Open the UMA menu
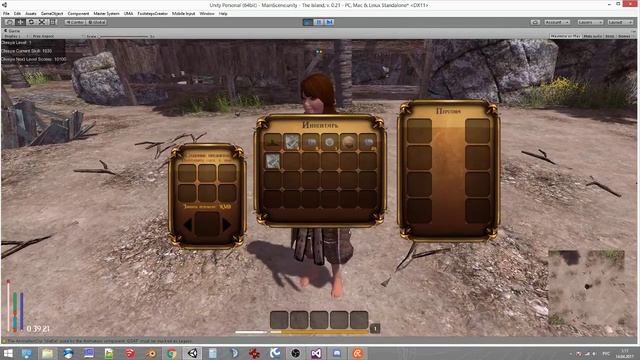This screenshot has width=640, height=360. [x=128, y=13]
